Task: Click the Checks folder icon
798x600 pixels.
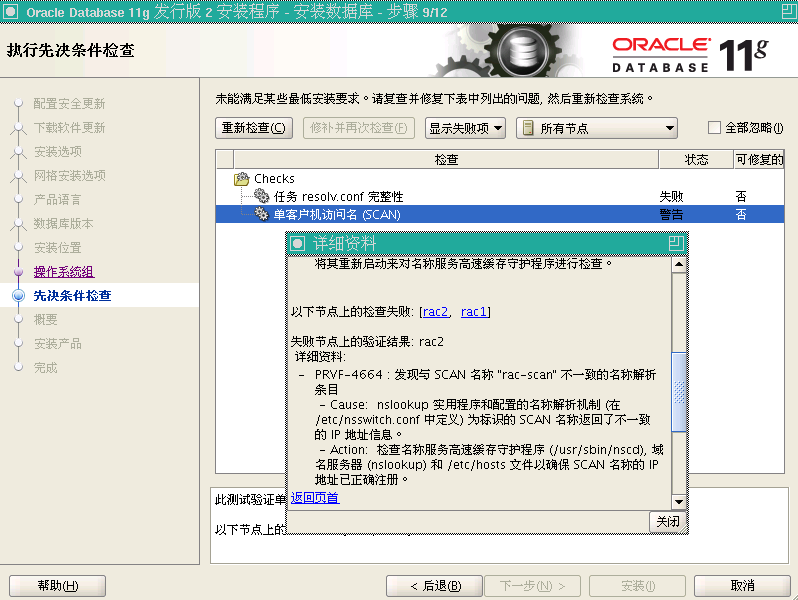Action: (x=242, y=179)
